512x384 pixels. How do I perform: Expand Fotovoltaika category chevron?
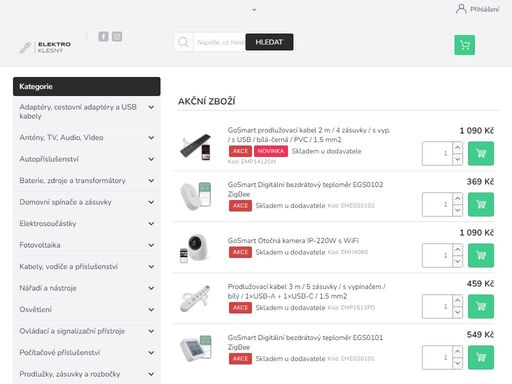coord(151,245)
